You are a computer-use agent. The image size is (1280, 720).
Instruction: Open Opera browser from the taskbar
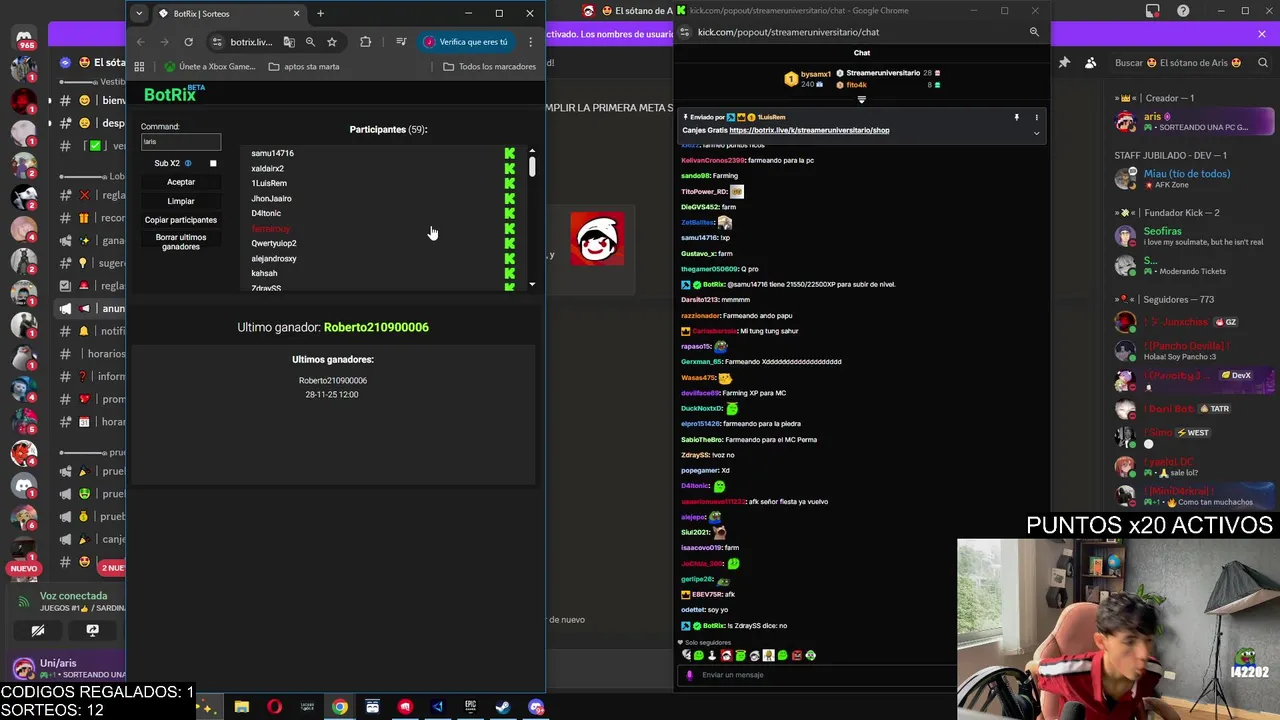point(274,707)
